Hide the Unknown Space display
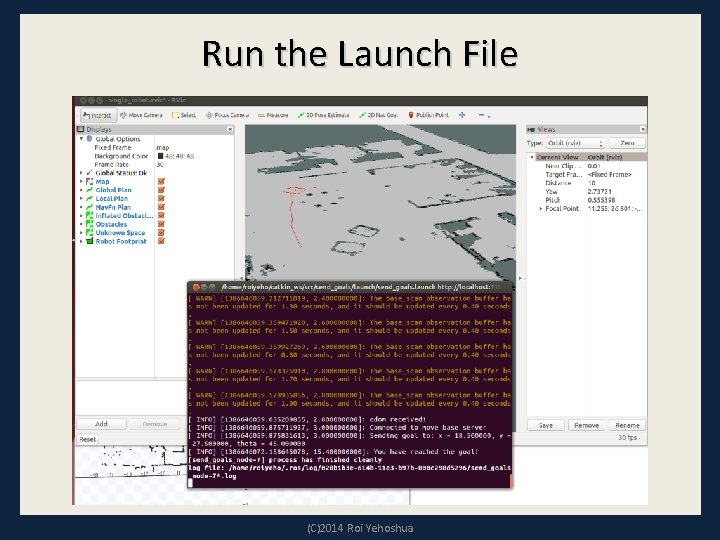Viewport: 720px width, 540px height. [161, 233]
